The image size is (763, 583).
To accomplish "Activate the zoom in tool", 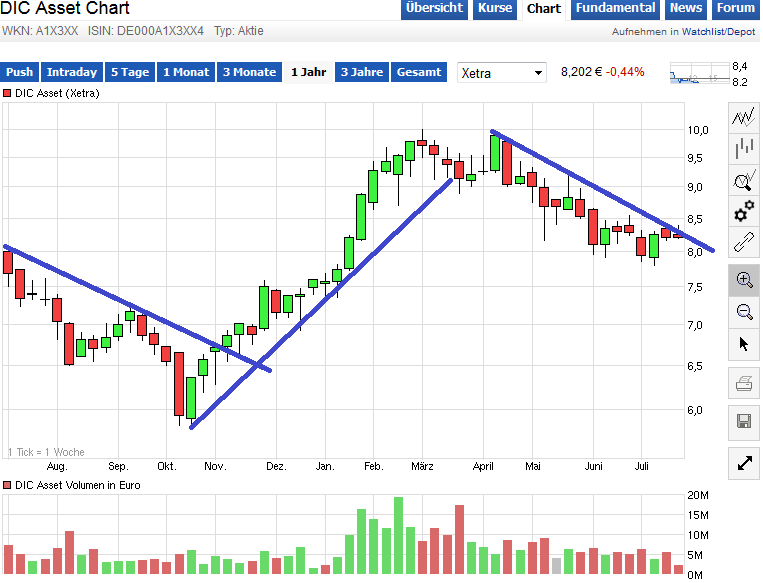I will point(743,280).
